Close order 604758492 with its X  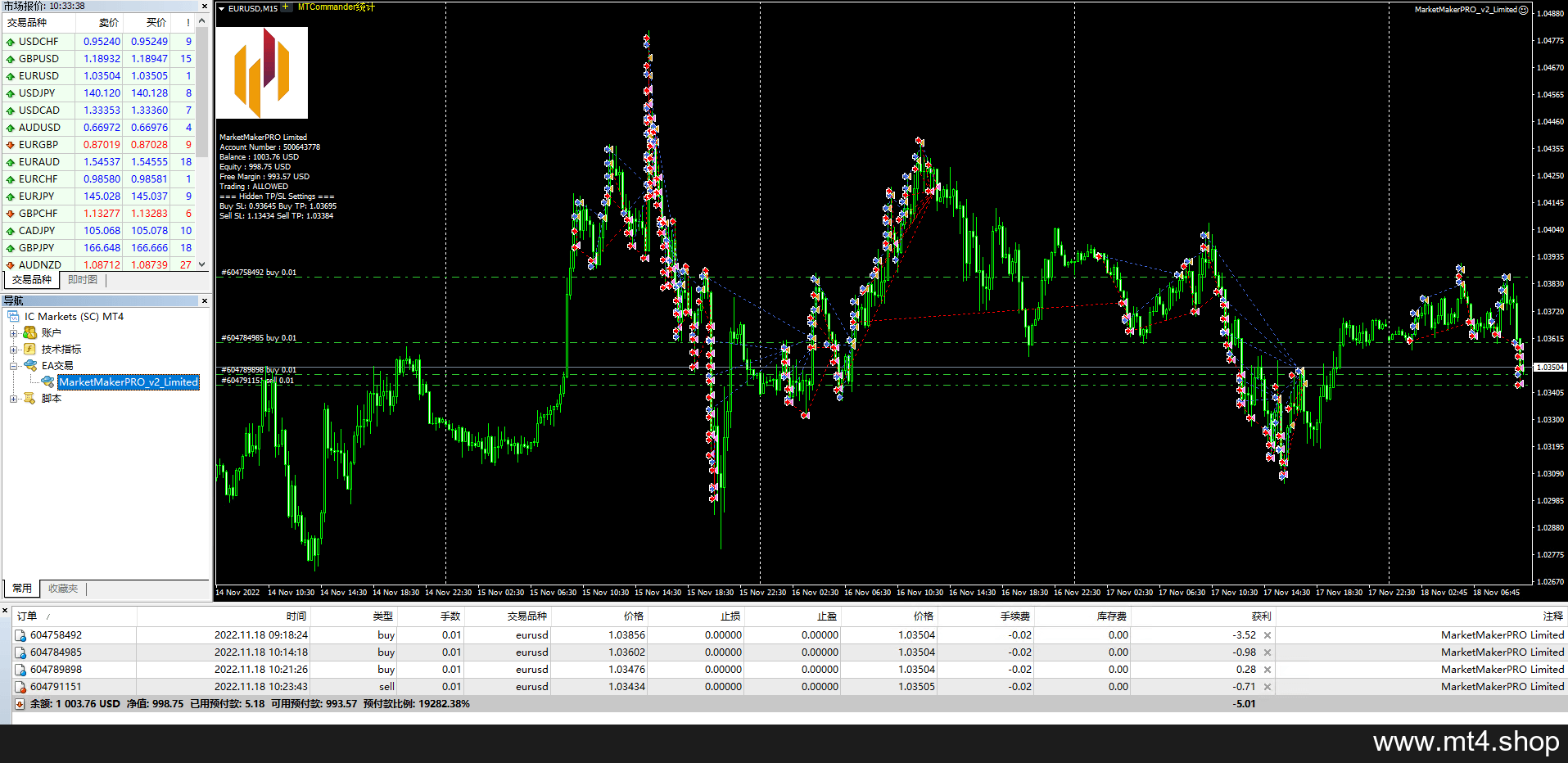click(1268, 635)
